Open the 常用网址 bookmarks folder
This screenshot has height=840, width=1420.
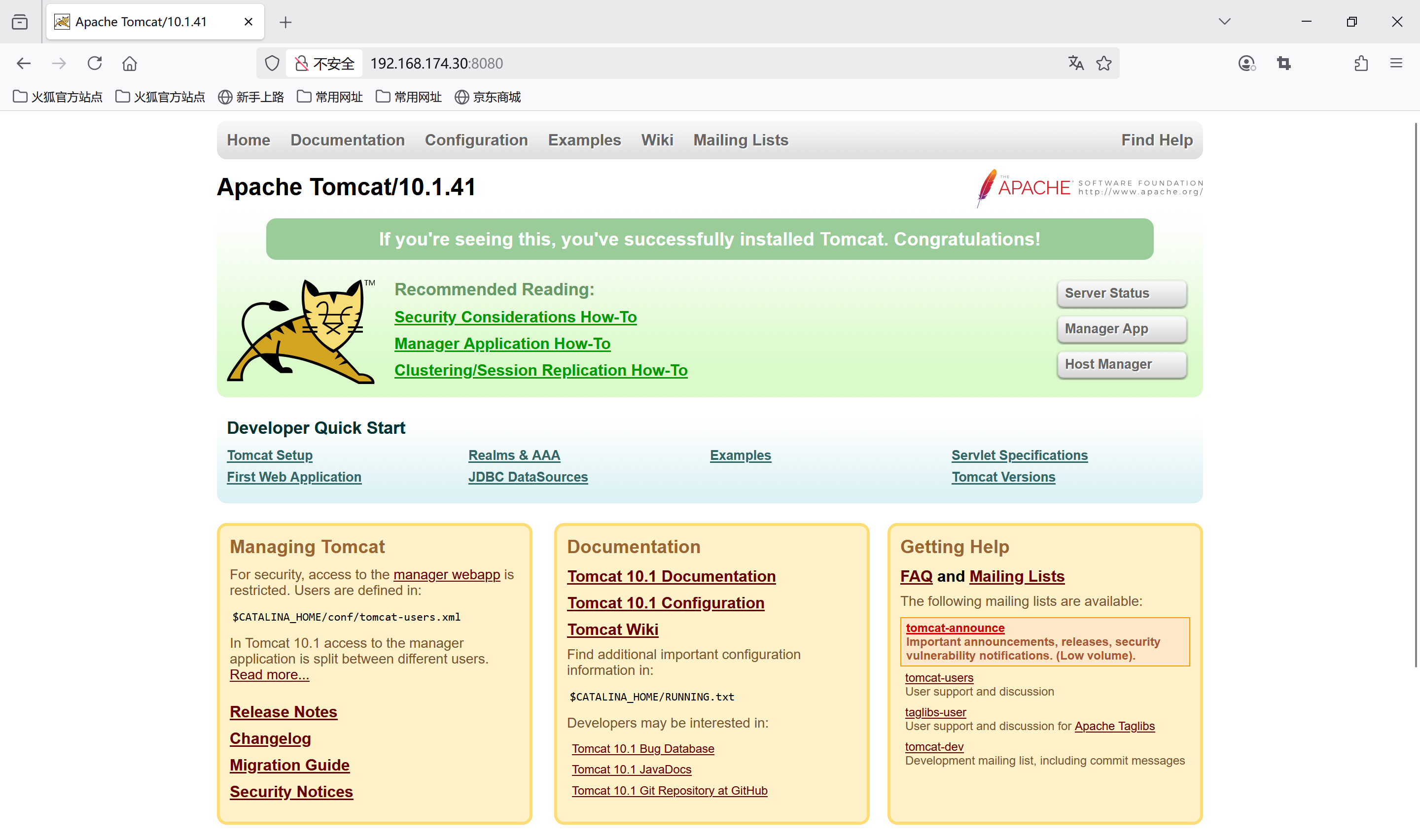330,97
